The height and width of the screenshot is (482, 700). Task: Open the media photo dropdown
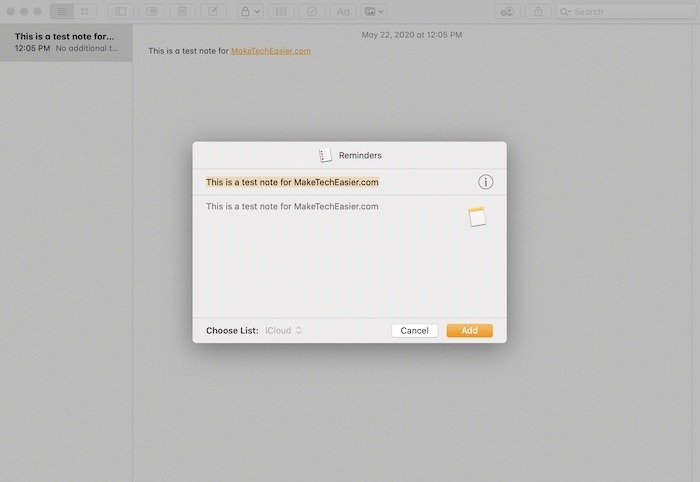(374, 12)
